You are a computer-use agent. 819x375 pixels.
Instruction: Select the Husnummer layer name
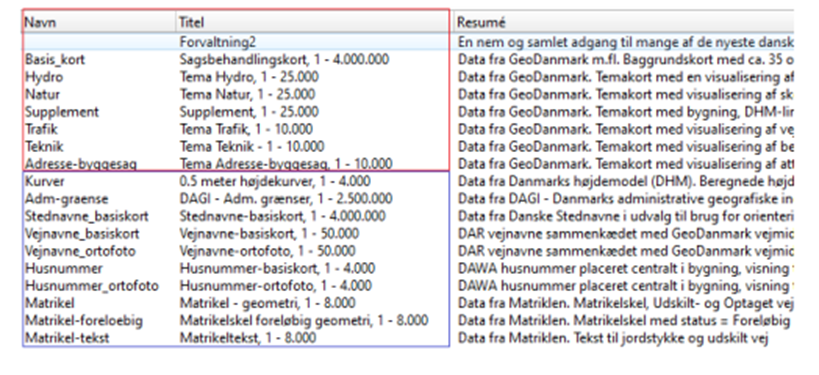click(x=64, y=268)
